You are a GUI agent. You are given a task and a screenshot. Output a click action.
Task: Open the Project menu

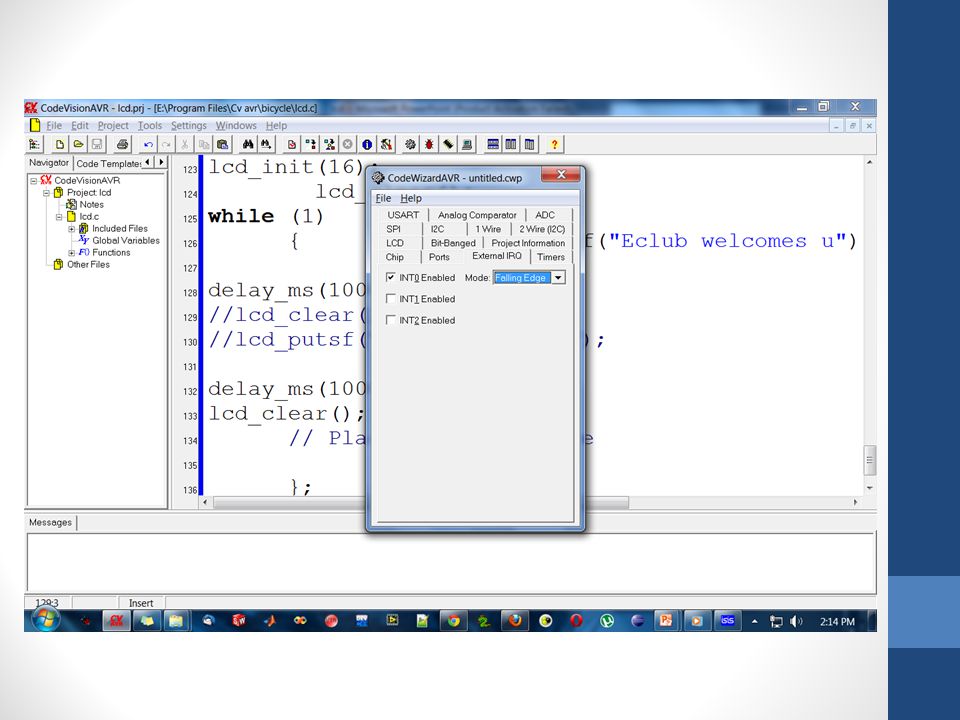[113, 126]
